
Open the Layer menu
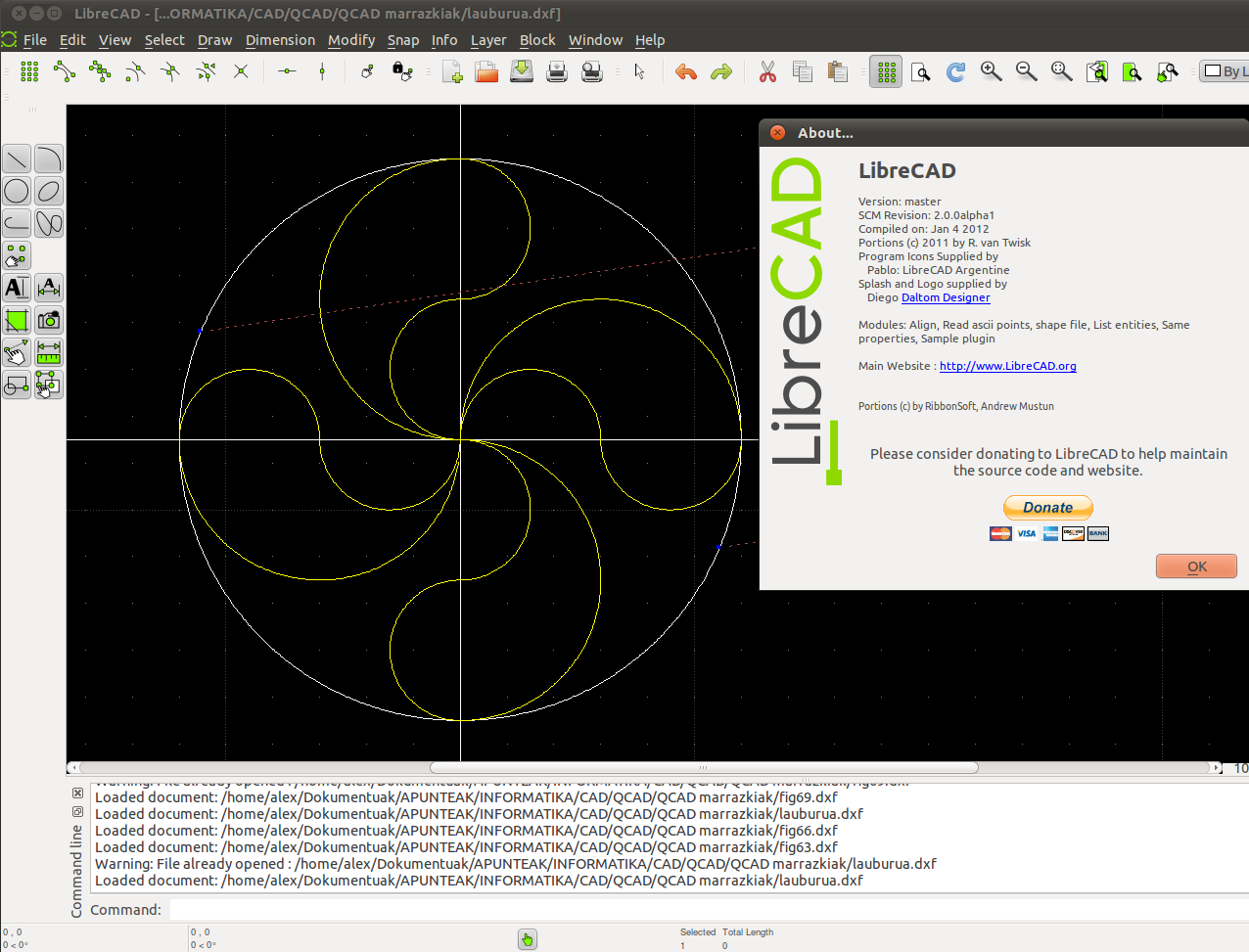[488, 40]
